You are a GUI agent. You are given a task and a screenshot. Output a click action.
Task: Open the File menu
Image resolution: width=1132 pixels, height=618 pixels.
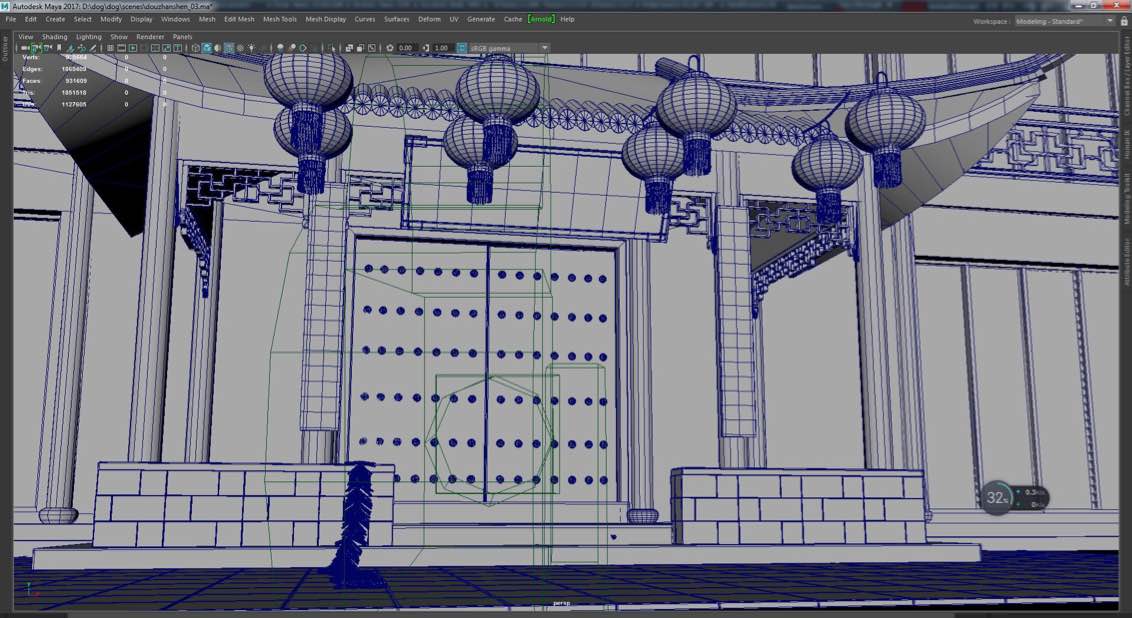coord(11,19)
